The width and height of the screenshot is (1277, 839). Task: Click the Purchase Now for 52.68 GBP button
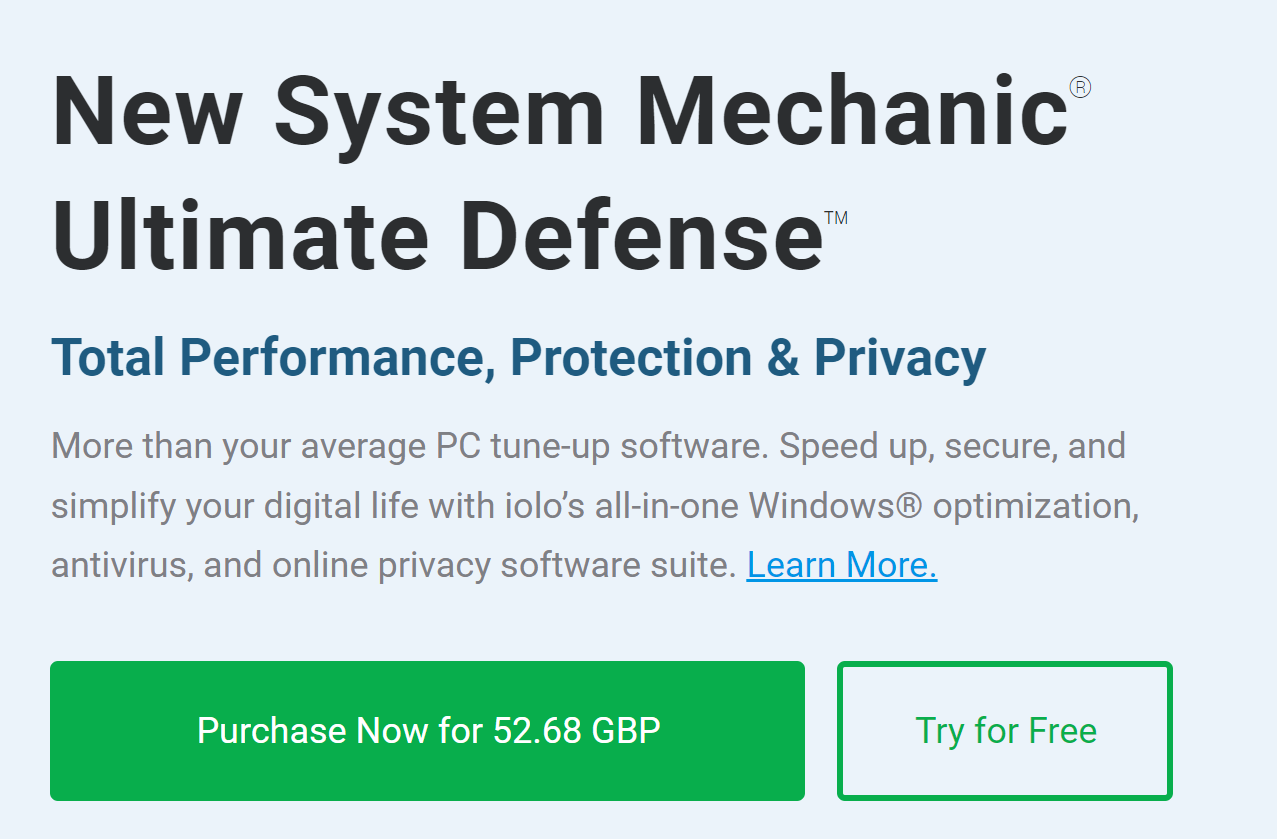pos(427,731)
